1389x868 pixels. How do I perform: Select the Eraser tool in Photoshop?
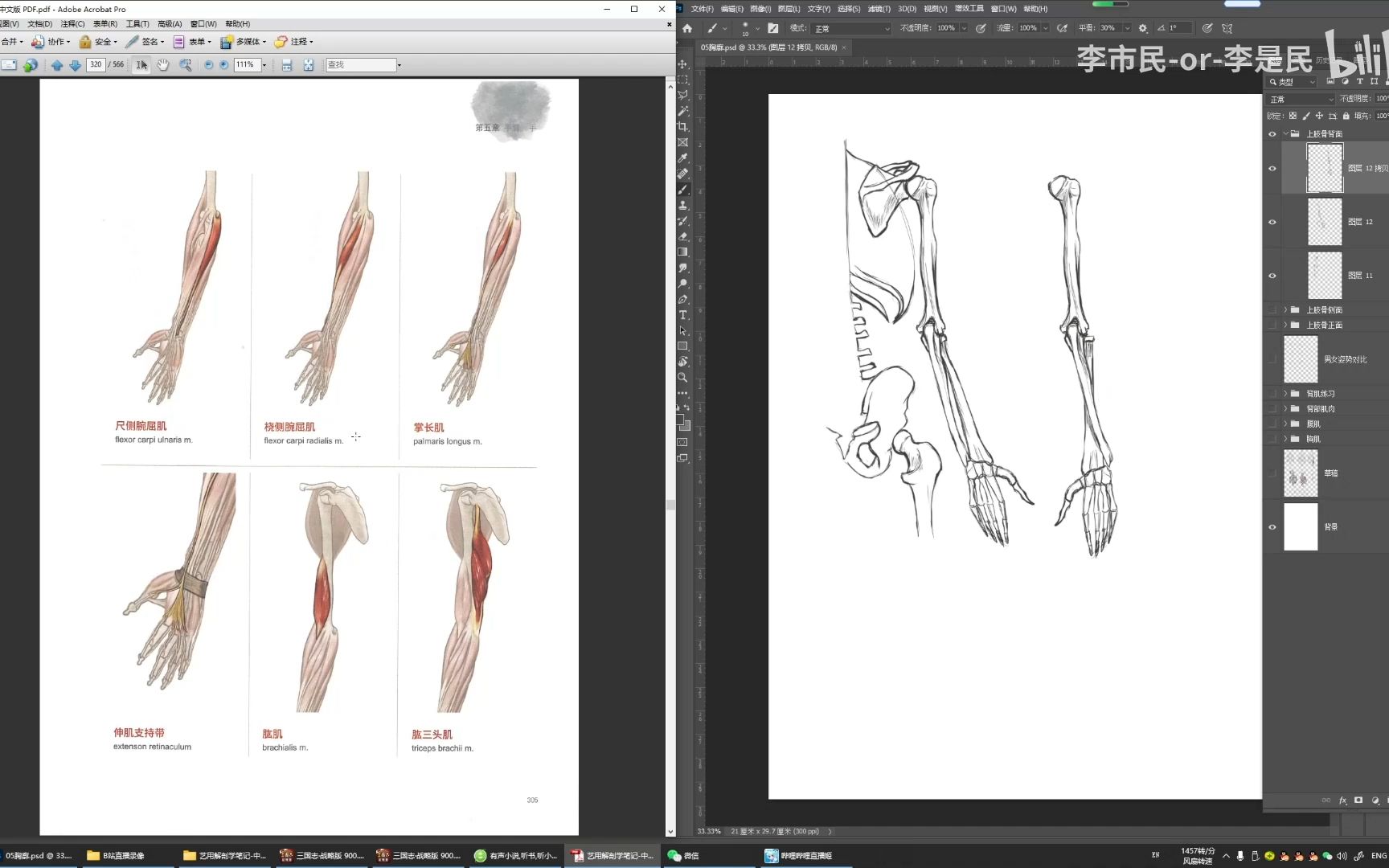click(682, 237)
